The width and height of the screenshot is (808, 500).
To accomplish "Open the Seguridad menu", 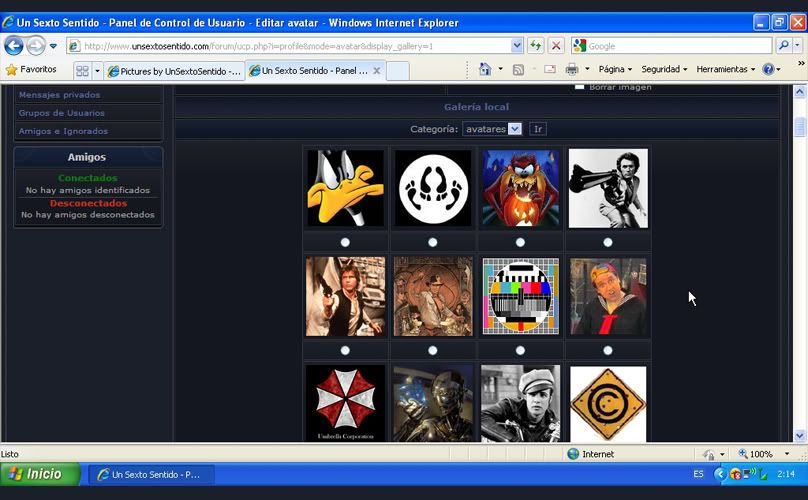I will pyautogui.click(x=664, y=69).
